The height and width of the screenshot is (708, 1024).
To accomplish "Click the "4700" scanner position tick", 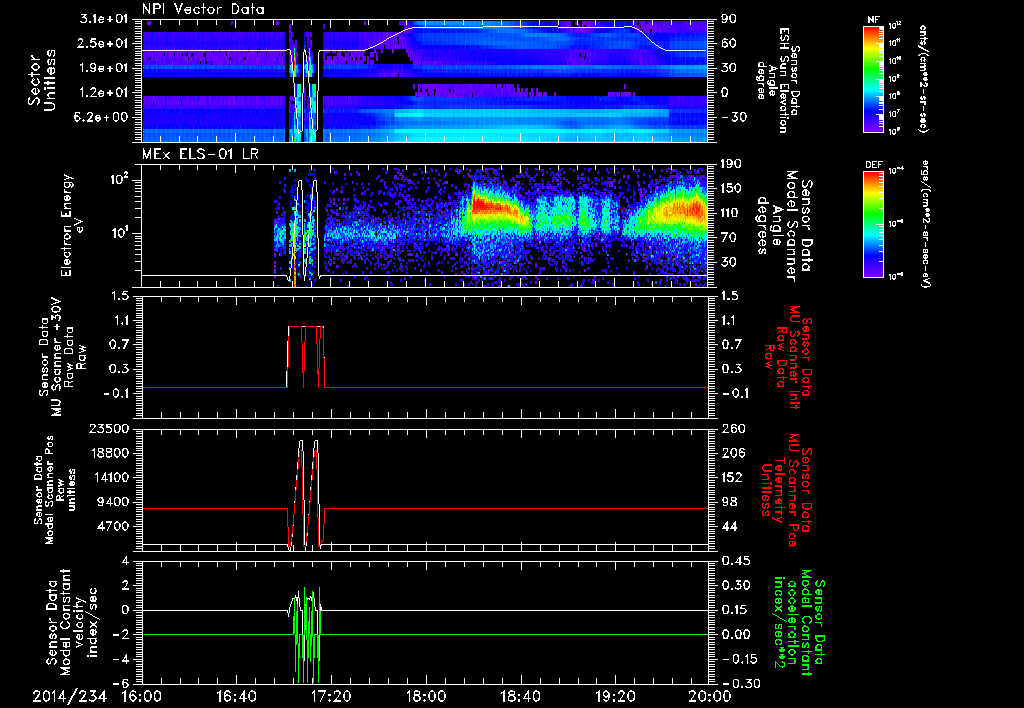I will (113, 526).
